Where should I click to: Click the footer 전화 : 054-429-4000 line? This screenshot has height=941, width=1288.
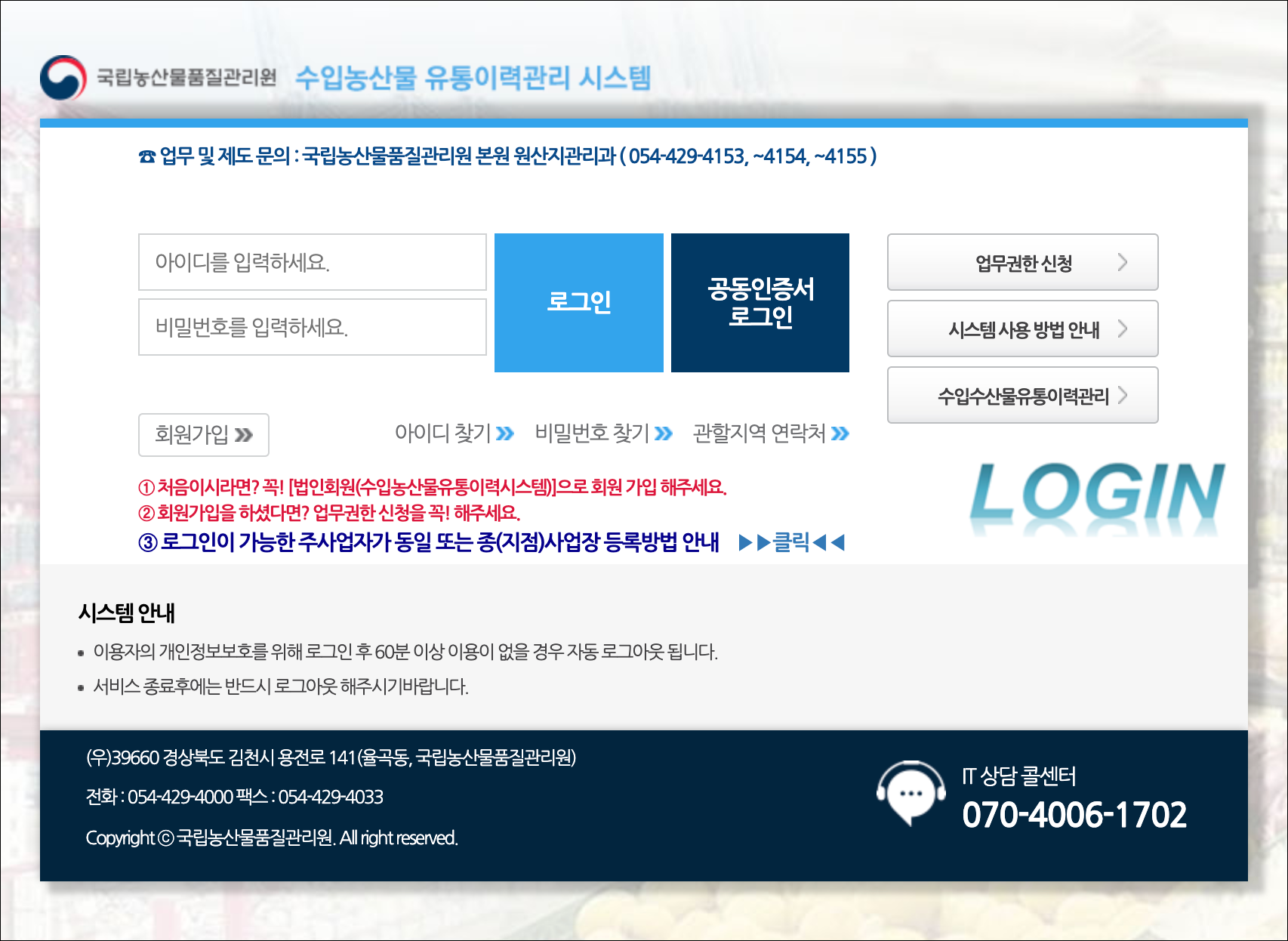tap(235, 797)
